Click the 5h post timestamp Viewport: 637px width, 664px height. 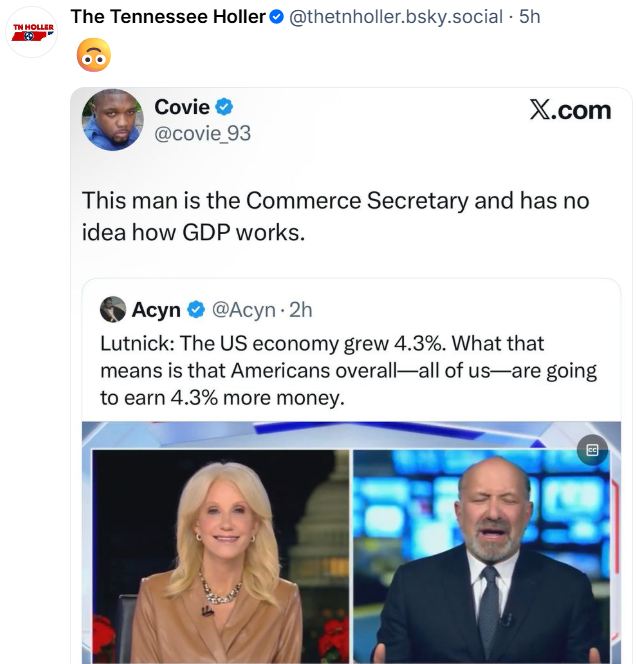coord(530,17)
